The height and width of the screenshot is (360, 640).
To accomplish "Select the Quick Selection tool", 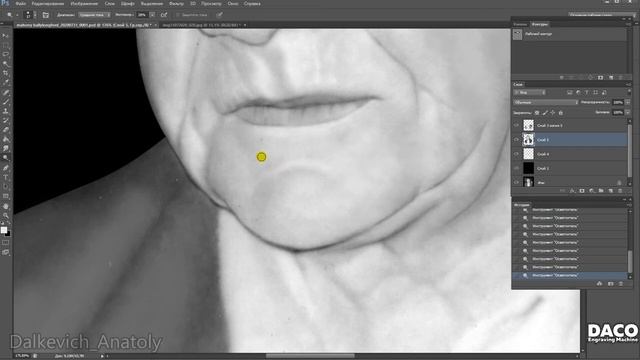I will point(6,64).
